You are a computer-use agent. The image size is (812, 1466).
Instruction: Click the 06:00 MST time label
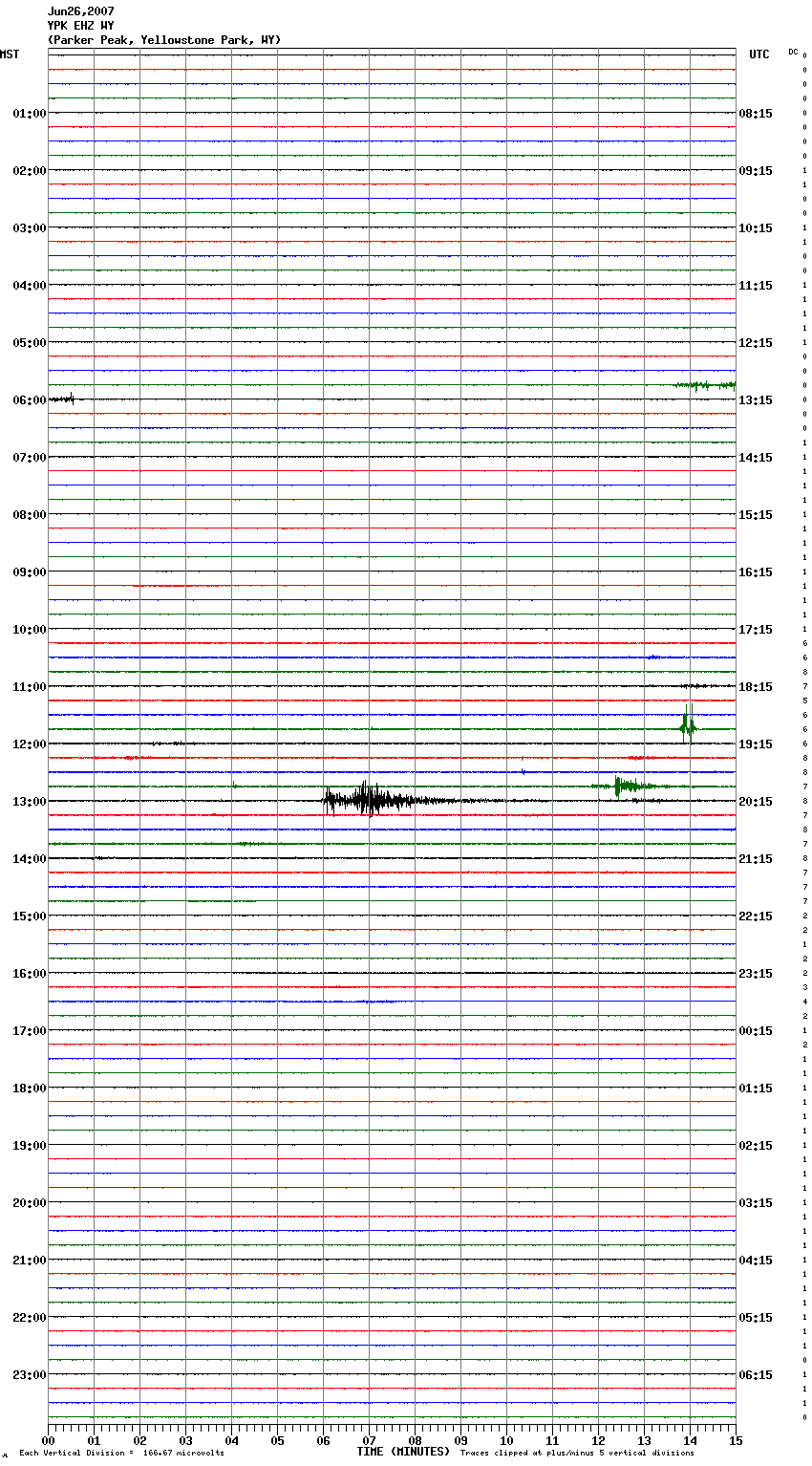pos(29,400)
